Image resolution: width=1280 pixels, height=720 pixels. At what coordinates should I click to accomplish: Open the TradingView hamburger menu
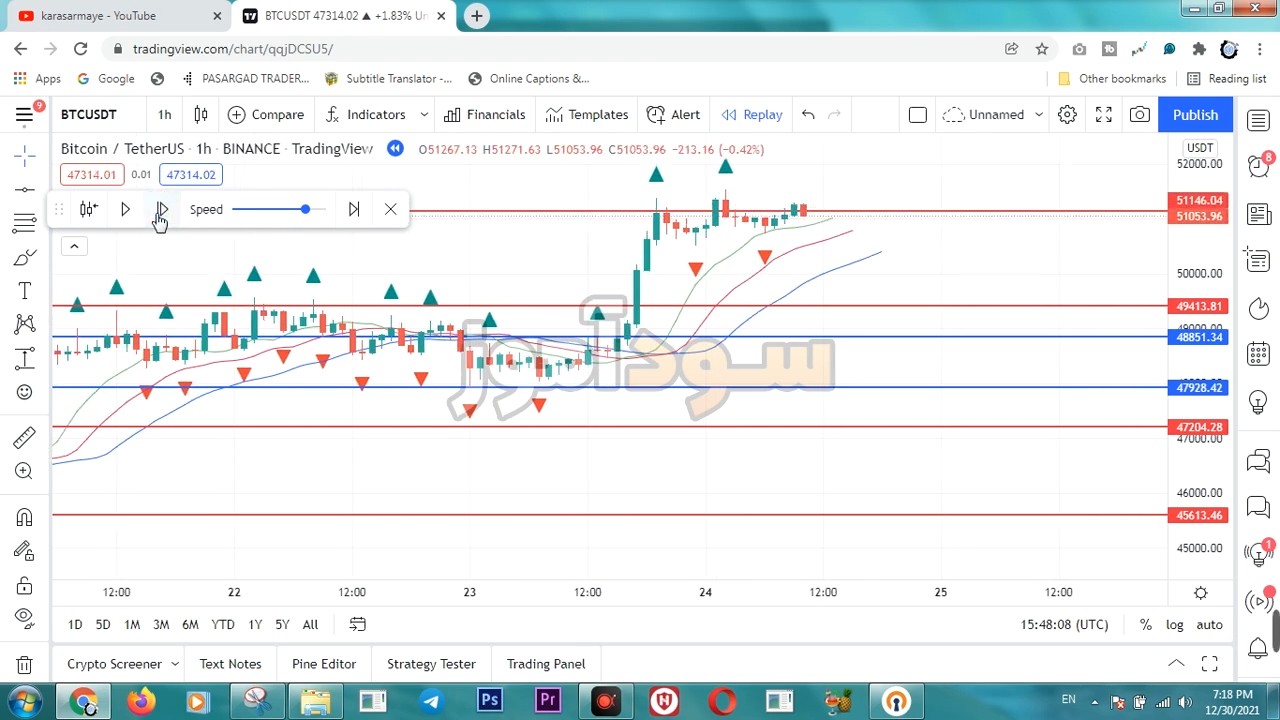24,115
